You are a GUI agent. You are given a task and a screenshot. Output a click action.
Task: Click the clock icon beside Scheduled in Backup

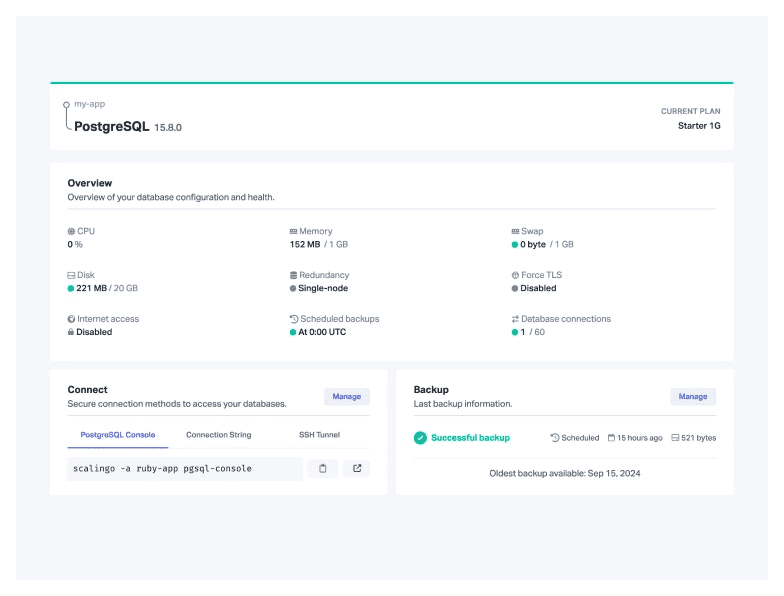(554, 438)
